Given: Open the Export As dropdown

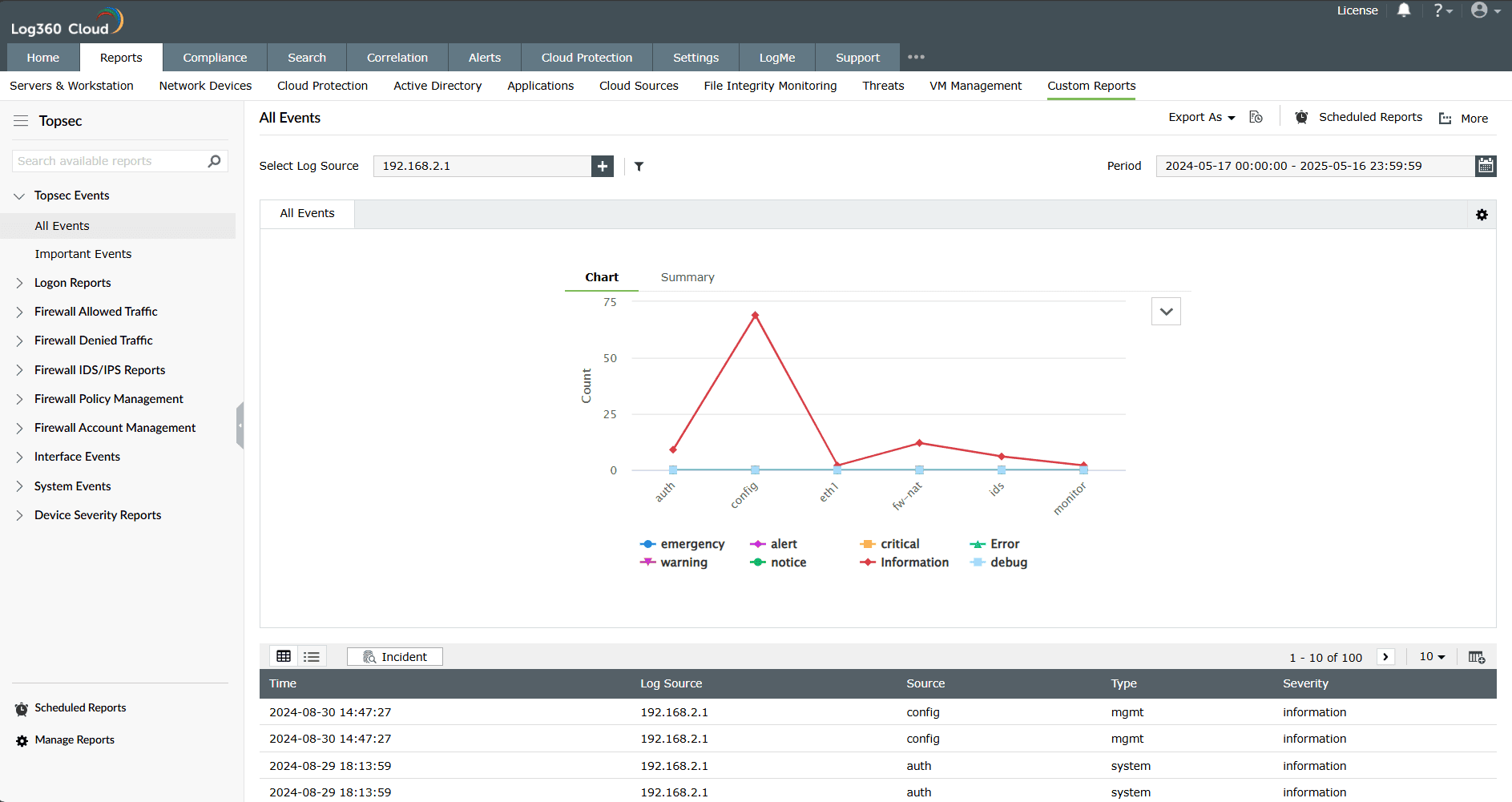Looking at the screenshot, I should (1201, 117).
